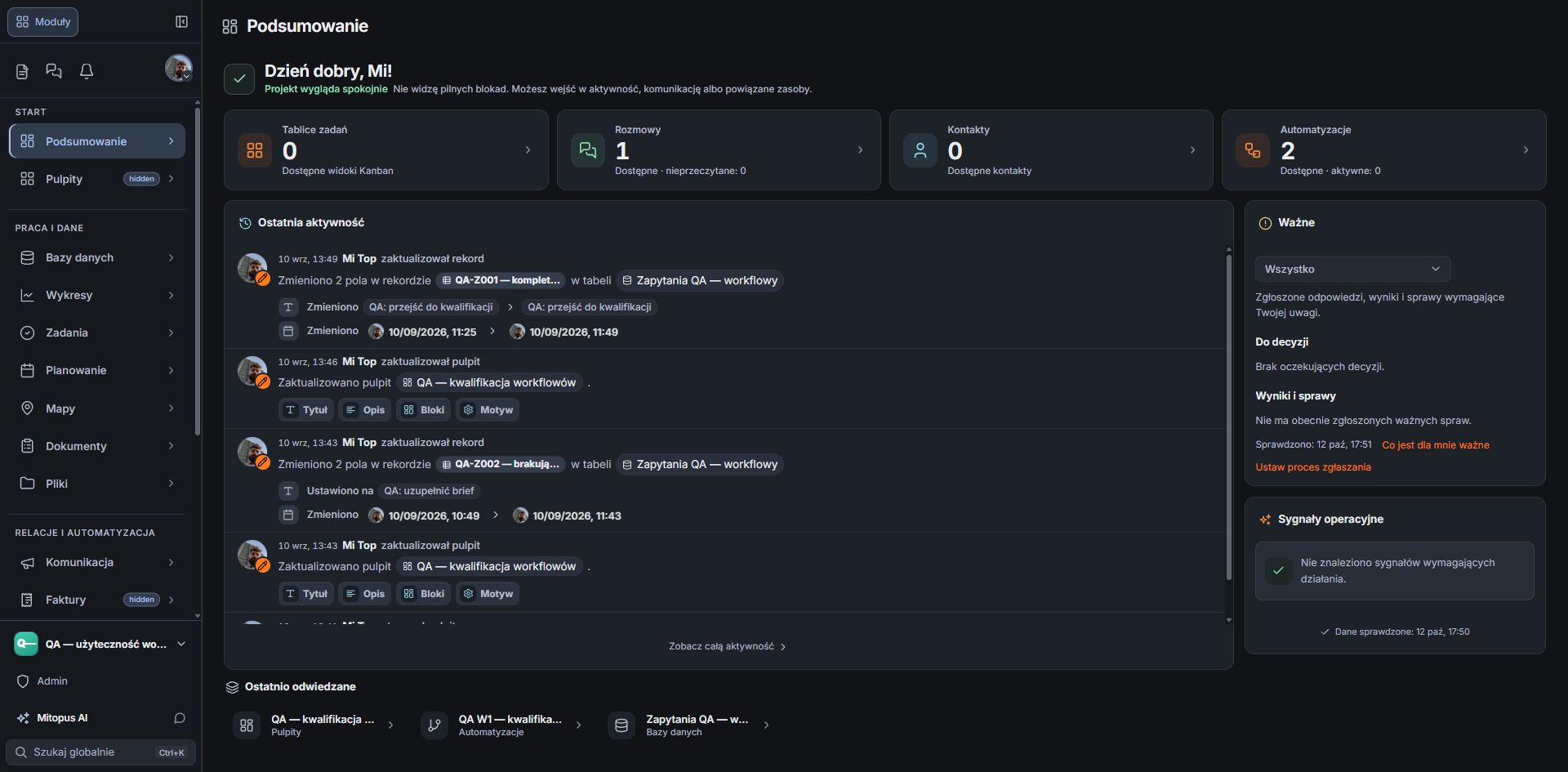Click the QA W1 automation branch icon
Viewport: 1568px width, 772px height.
[434, 725]
